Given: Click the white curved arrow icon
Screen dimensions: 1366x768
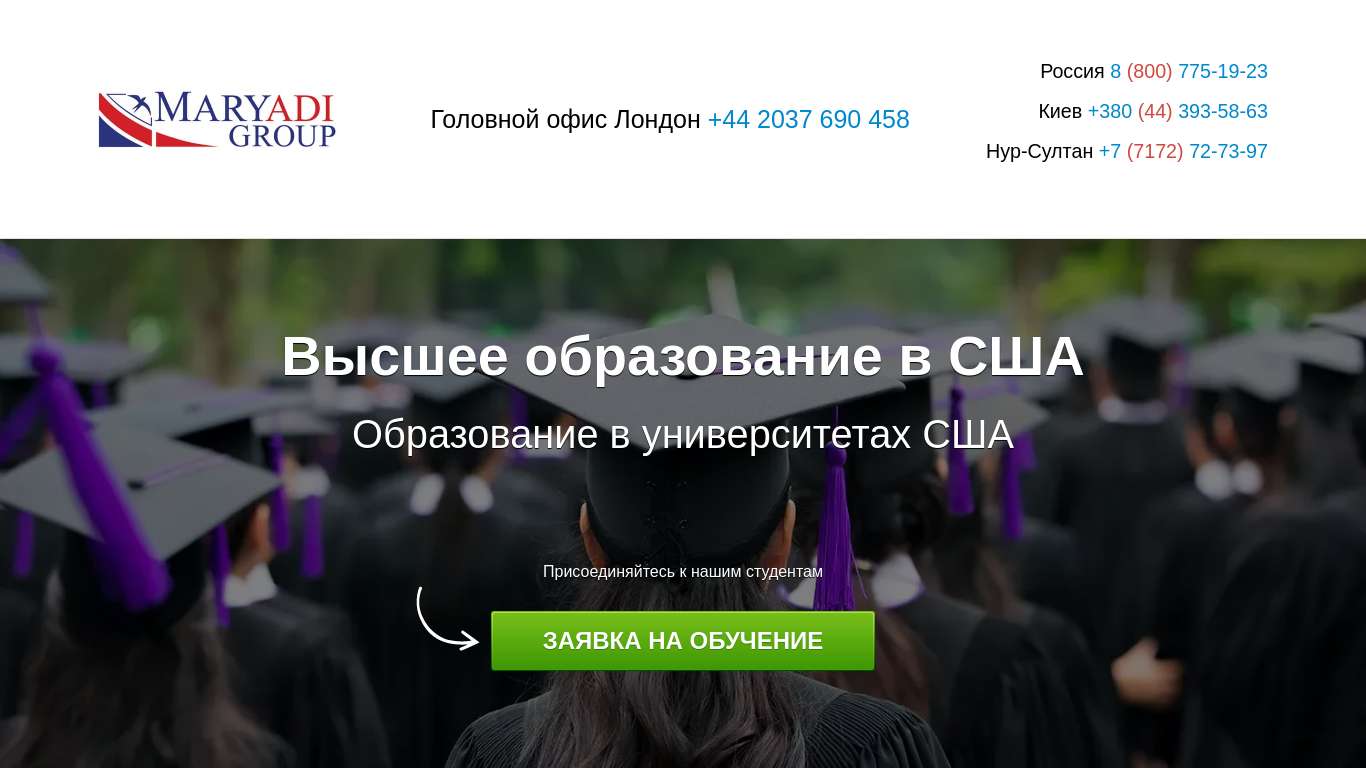Looking at the screenshot, I should pos(447,619).
